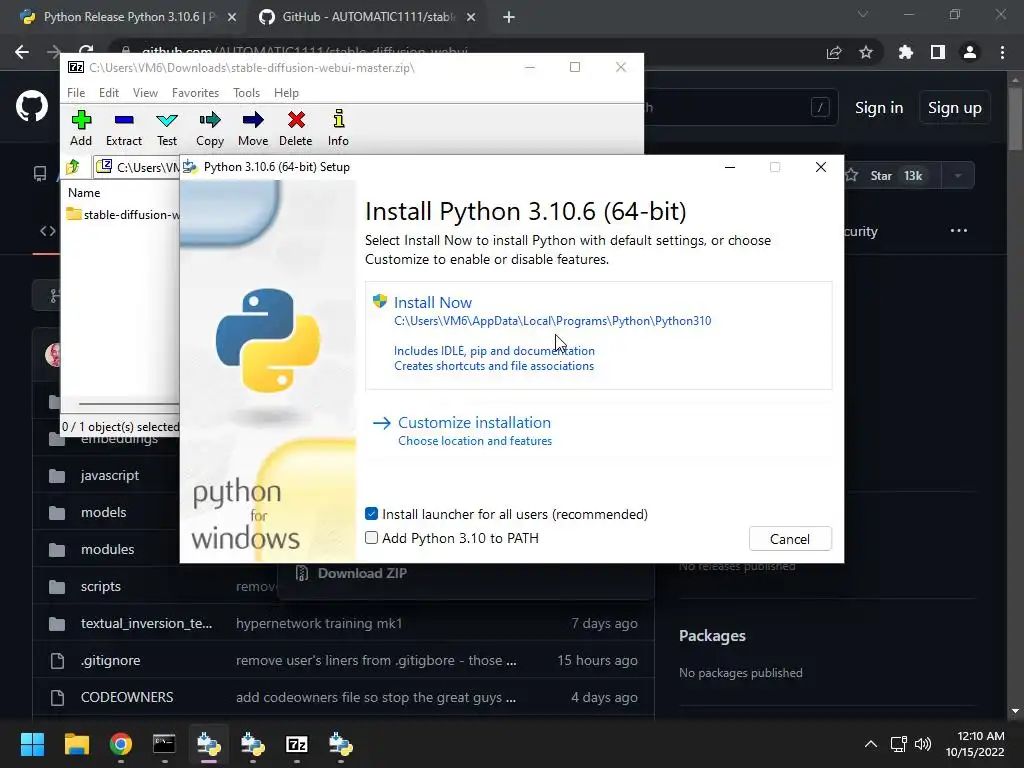Open the javascript folder on GitHub
The width and height of the screenshot is (1024, 768).
click(110, 475)
